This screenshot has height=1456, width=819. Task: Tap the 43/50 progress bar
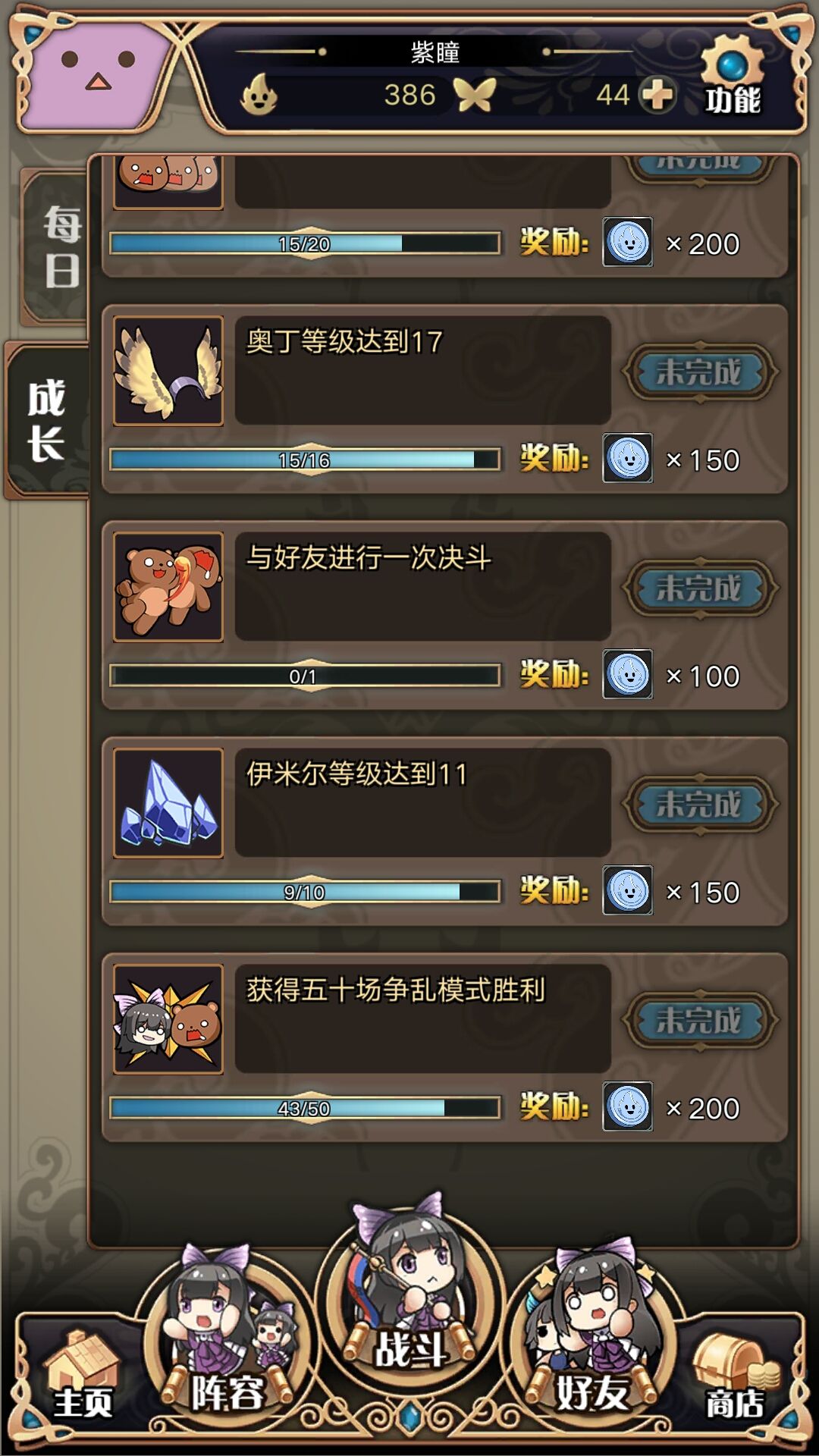coord(305,1108)
